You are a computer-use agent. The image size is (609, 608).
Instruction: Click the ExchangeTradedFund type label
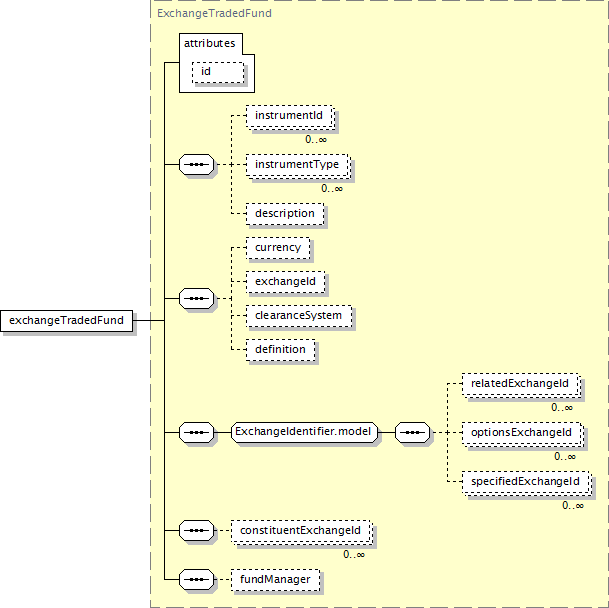click(x=214, y=14)
